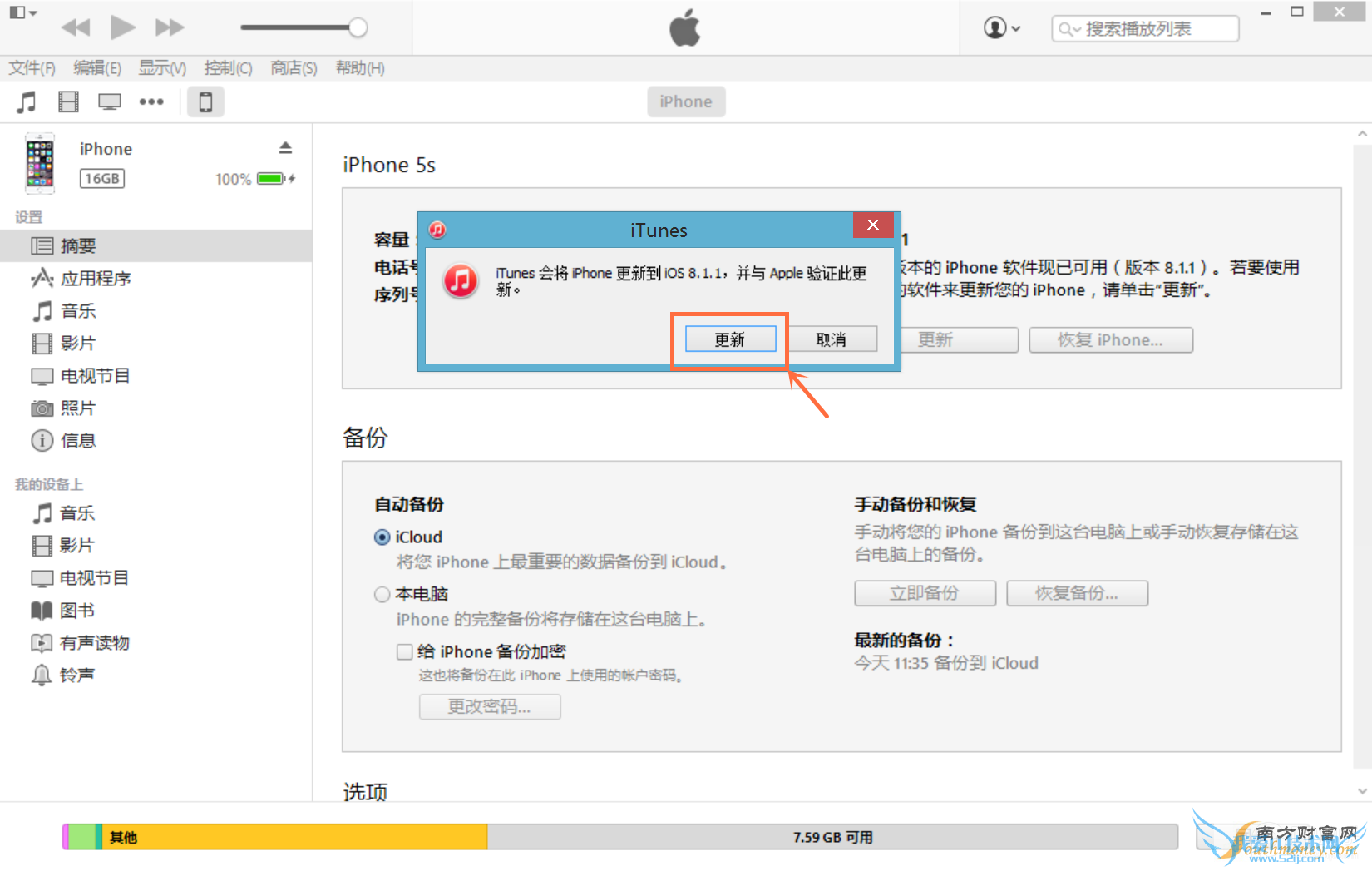
Task: Open the iPhone device icon in the toolbar
Action: pyautogui.click(x=205, y=101)
